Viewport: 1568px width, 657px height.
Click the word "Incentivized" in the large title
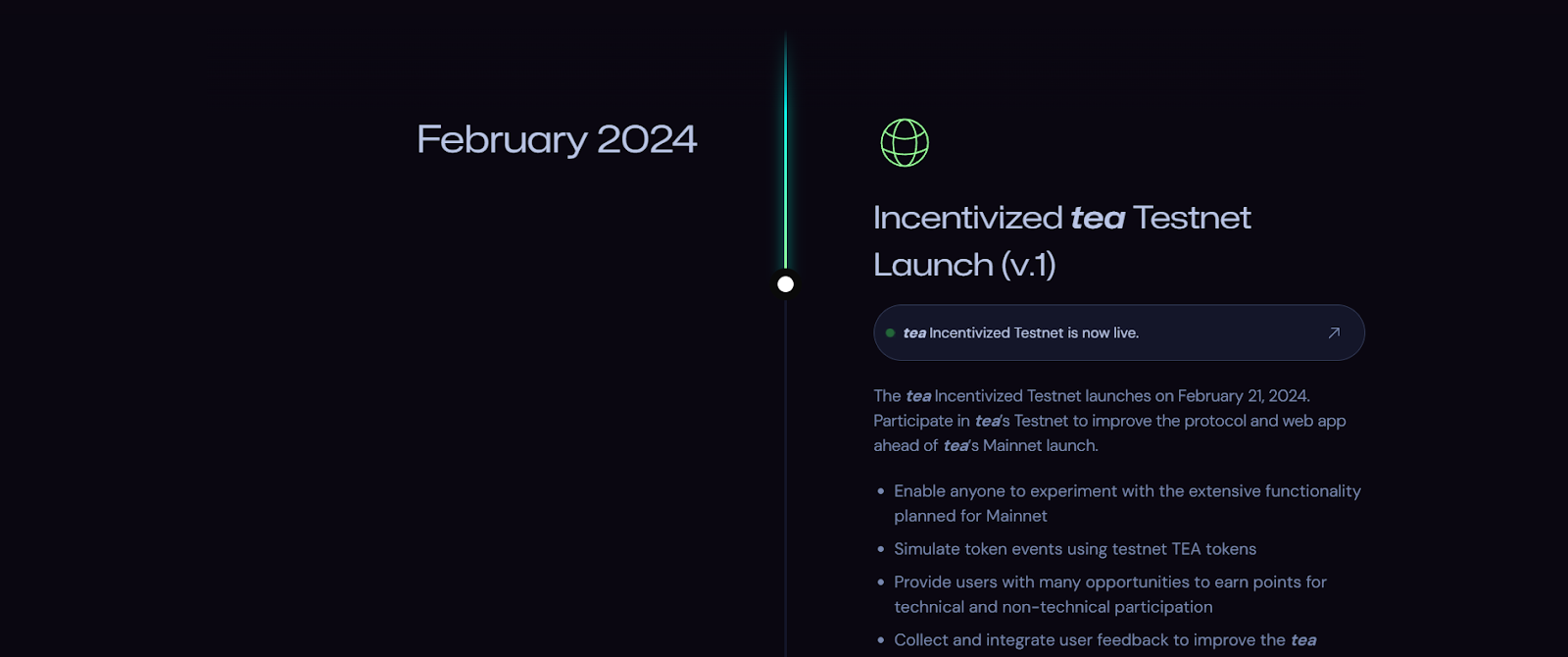[x=967, y=218]
